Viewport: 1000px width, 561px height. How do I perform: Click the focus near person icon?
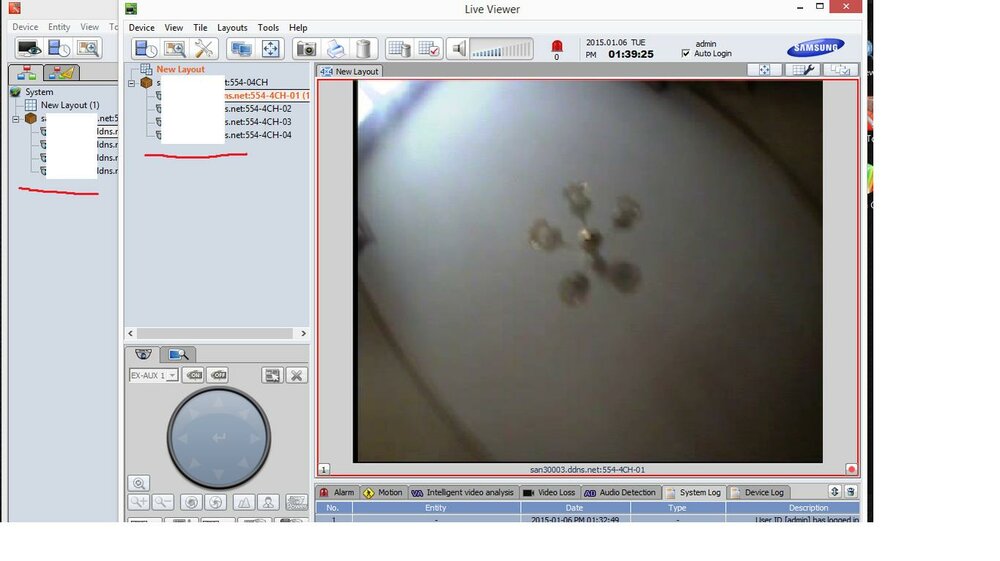268,502
